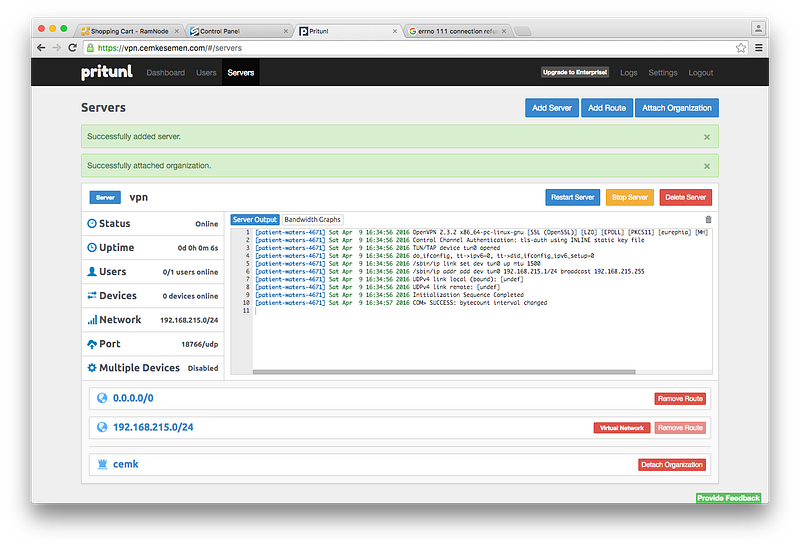
Task: Click the 'Disabled' multiple devices value
Action: [203, 368]
